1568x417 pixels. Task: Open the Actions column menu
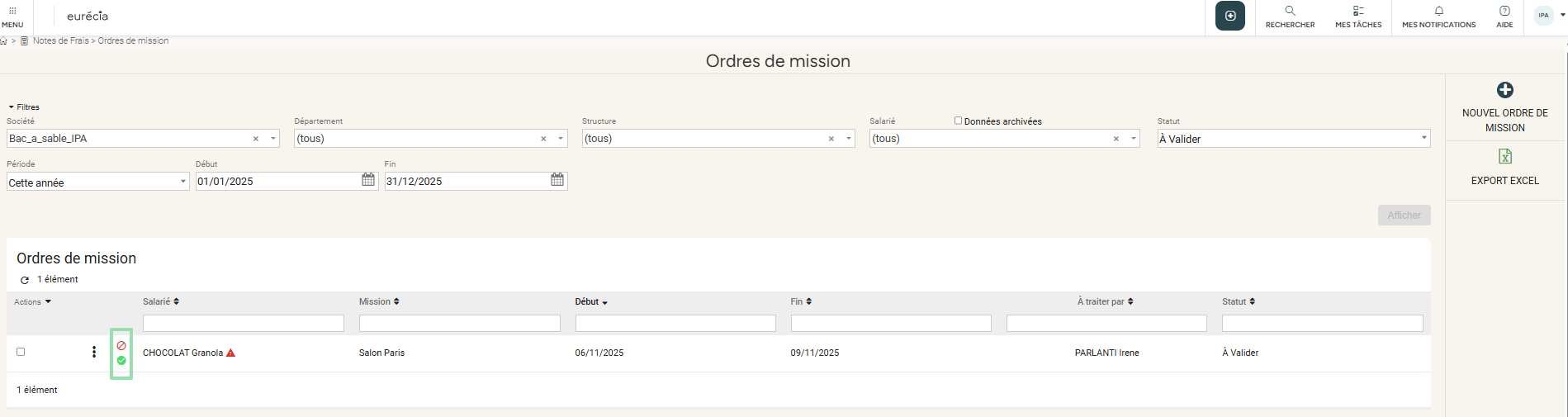coord(32,302)
